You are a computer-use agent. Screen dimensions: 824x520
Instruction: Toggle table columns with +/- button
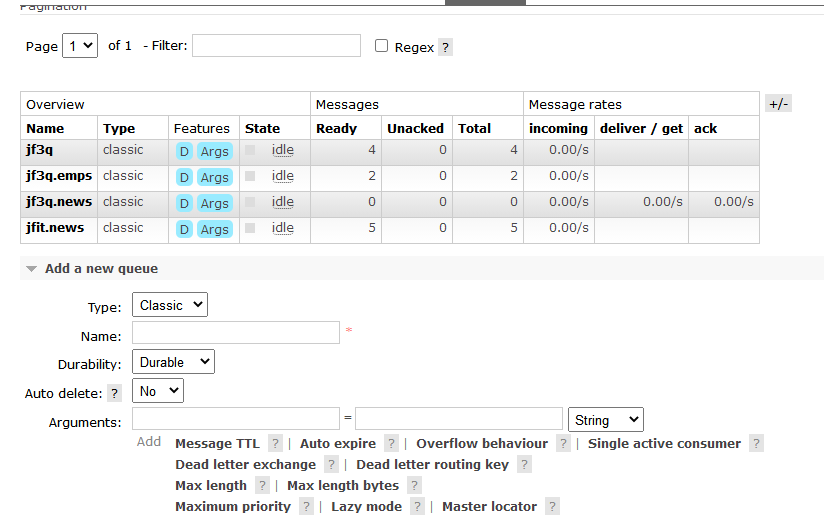[x=778, y=103]
